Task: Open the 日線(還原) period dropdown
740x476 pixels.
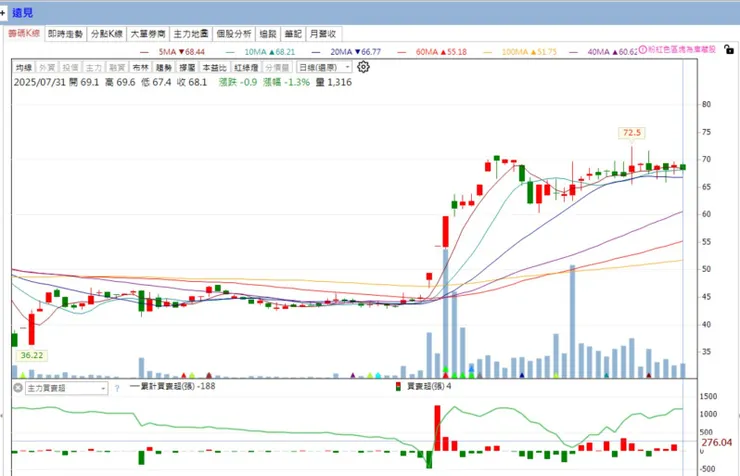Action: tap(324, 67)
